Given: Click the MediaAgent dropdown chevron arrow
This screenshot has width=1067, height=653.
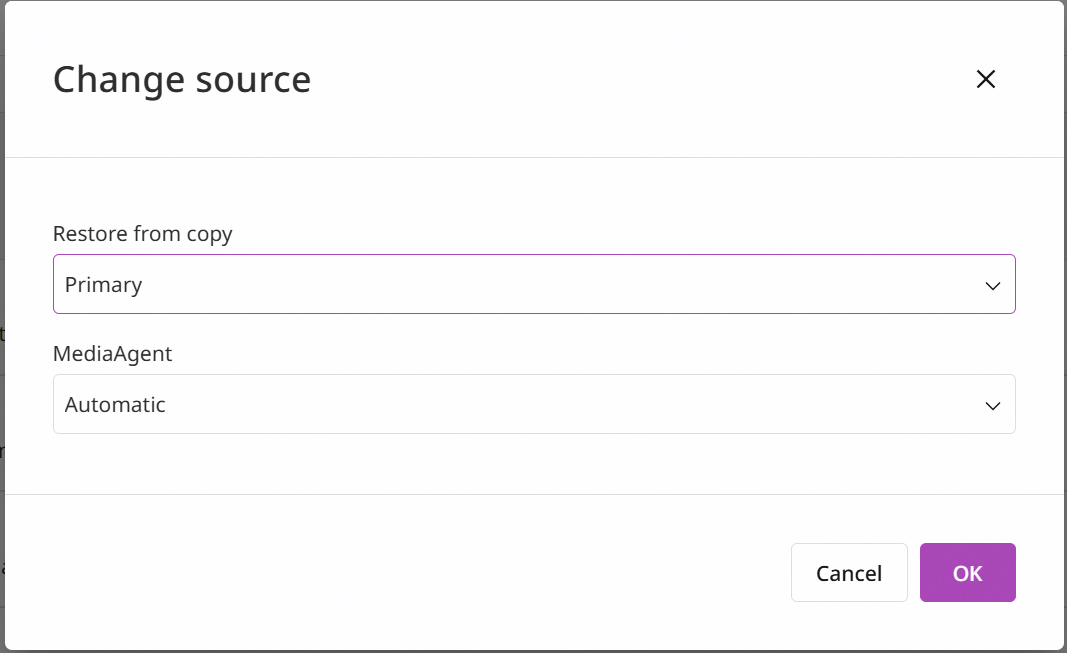Looking at the screenshot, I should point(993,406).
